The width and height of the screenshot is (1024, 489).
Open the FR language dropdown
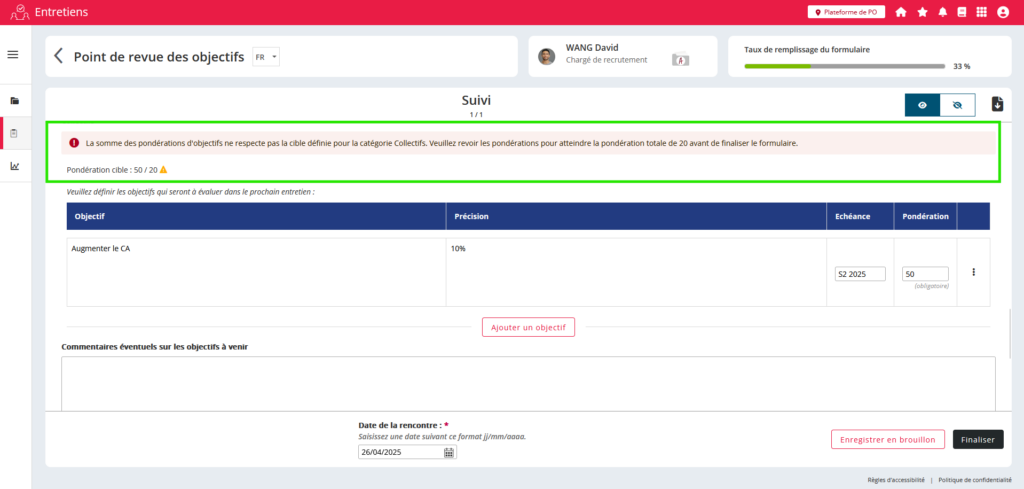tap(266, 57)
